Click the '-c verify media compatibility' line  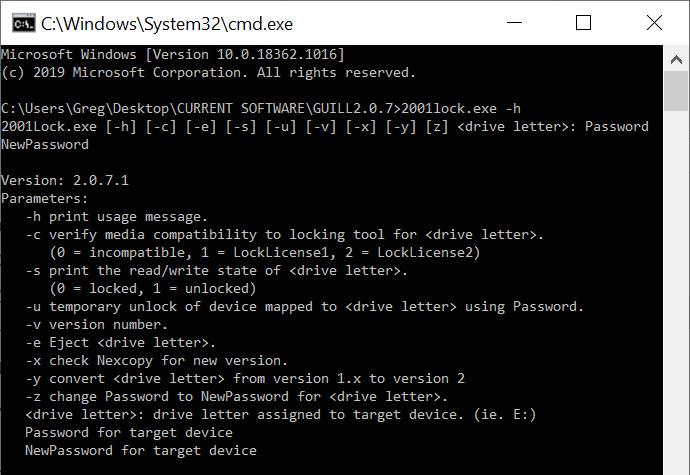(284, 234)
